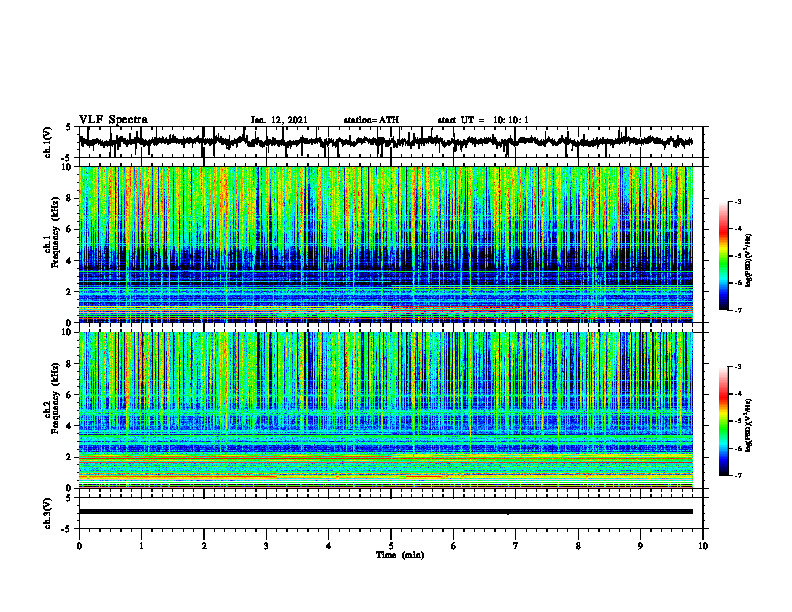Screen dimensions: 792x612
Task: Select the "start UT = 10:10:1" text
Action: click(483, 120)
